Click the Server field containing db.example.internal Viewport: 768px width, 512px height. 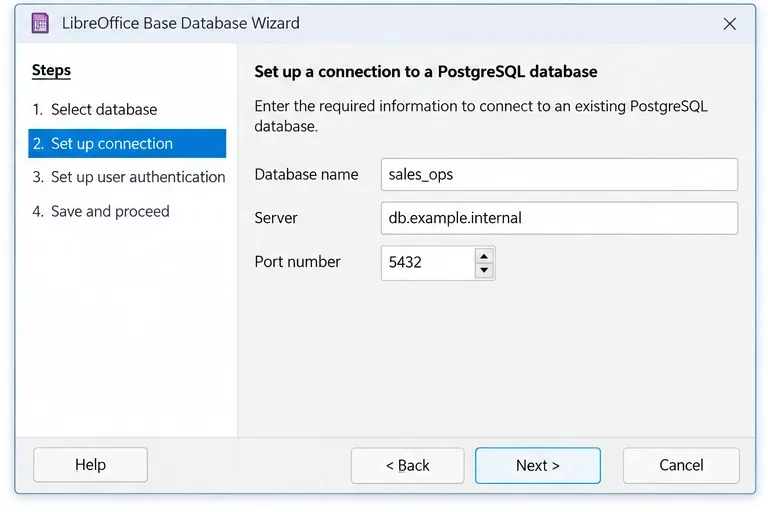559,218
